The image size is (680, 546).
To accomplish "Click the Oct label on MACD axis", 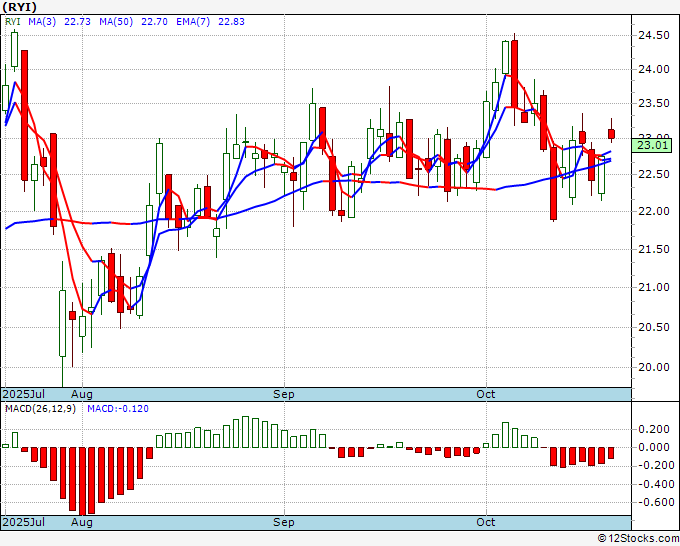I will point(486,522).
